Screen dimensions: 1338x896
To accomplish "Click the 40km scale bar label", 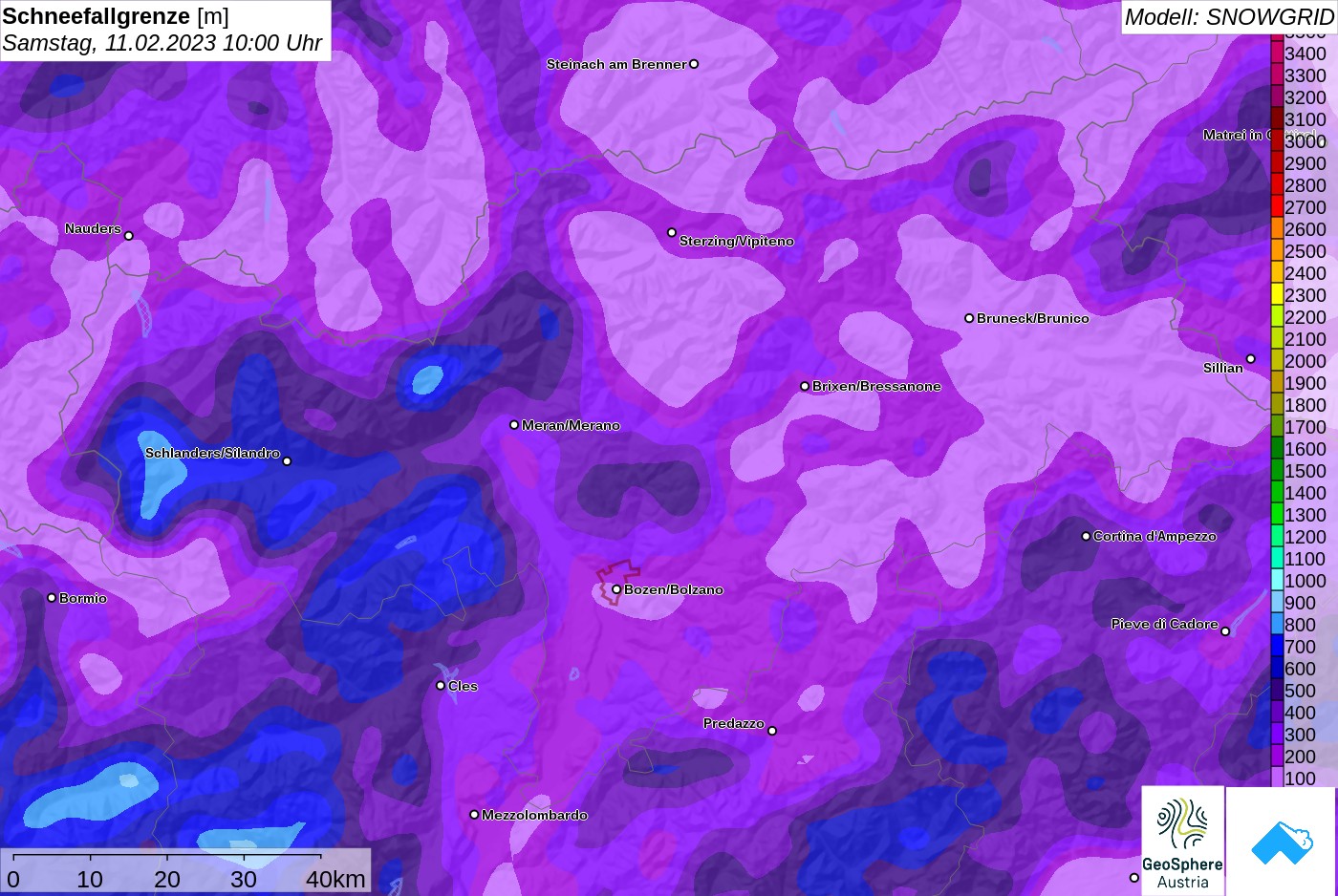I will coord(335,879).
